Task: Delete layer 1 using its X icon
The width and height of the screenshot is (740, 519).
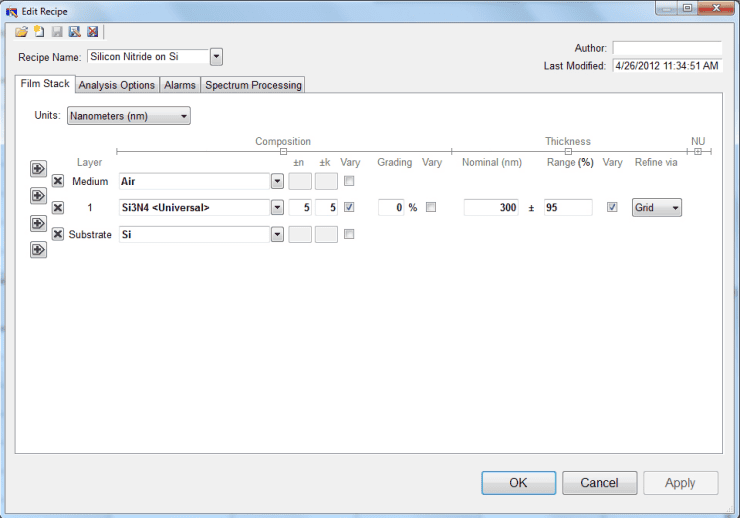Action: 58,208
